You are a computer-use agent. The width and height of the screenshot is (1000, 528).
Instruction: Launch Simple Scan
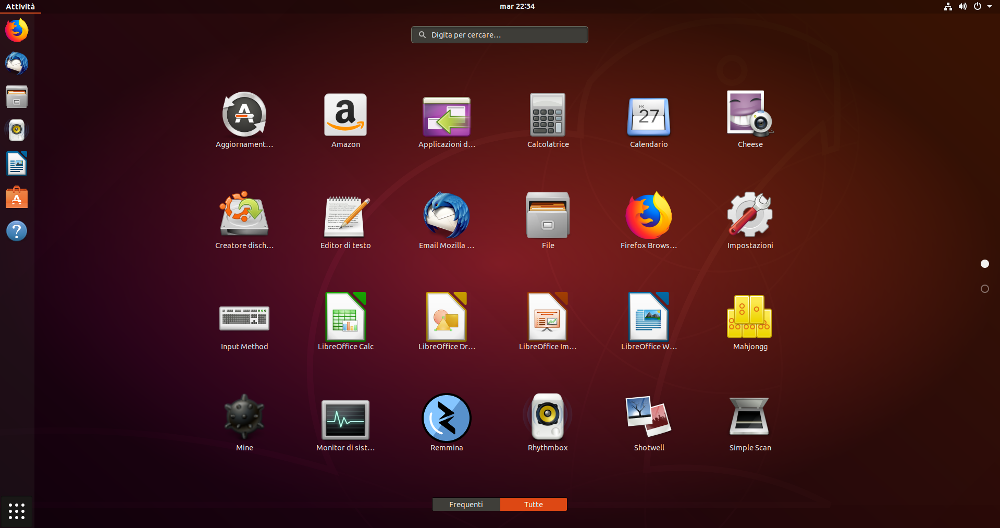[750, 417]
